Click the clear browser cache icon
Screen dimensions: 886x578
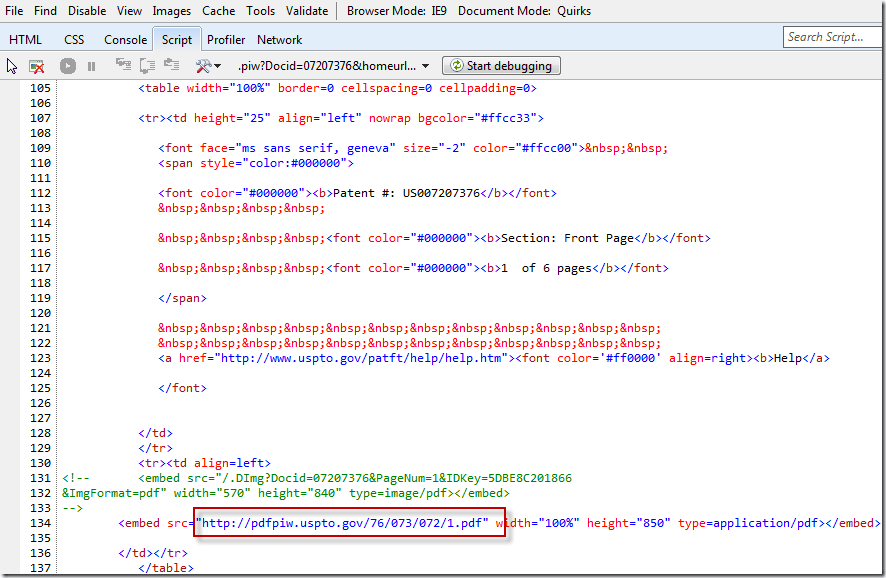pyautogui.click(x=37, y=67)
